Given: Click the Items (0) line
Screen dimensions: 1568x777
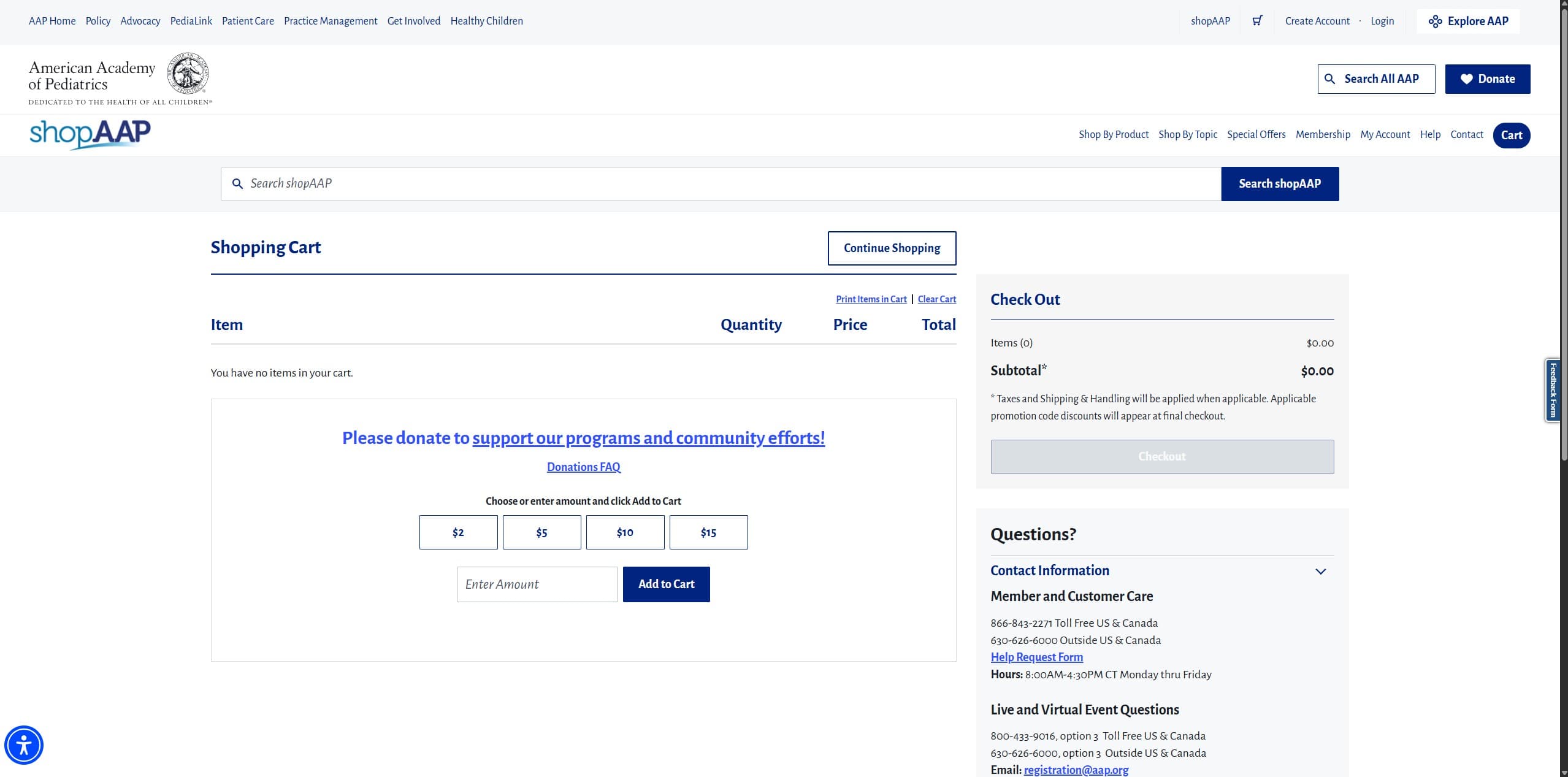Looking at the screenshot, I should tap(1162, 343).
